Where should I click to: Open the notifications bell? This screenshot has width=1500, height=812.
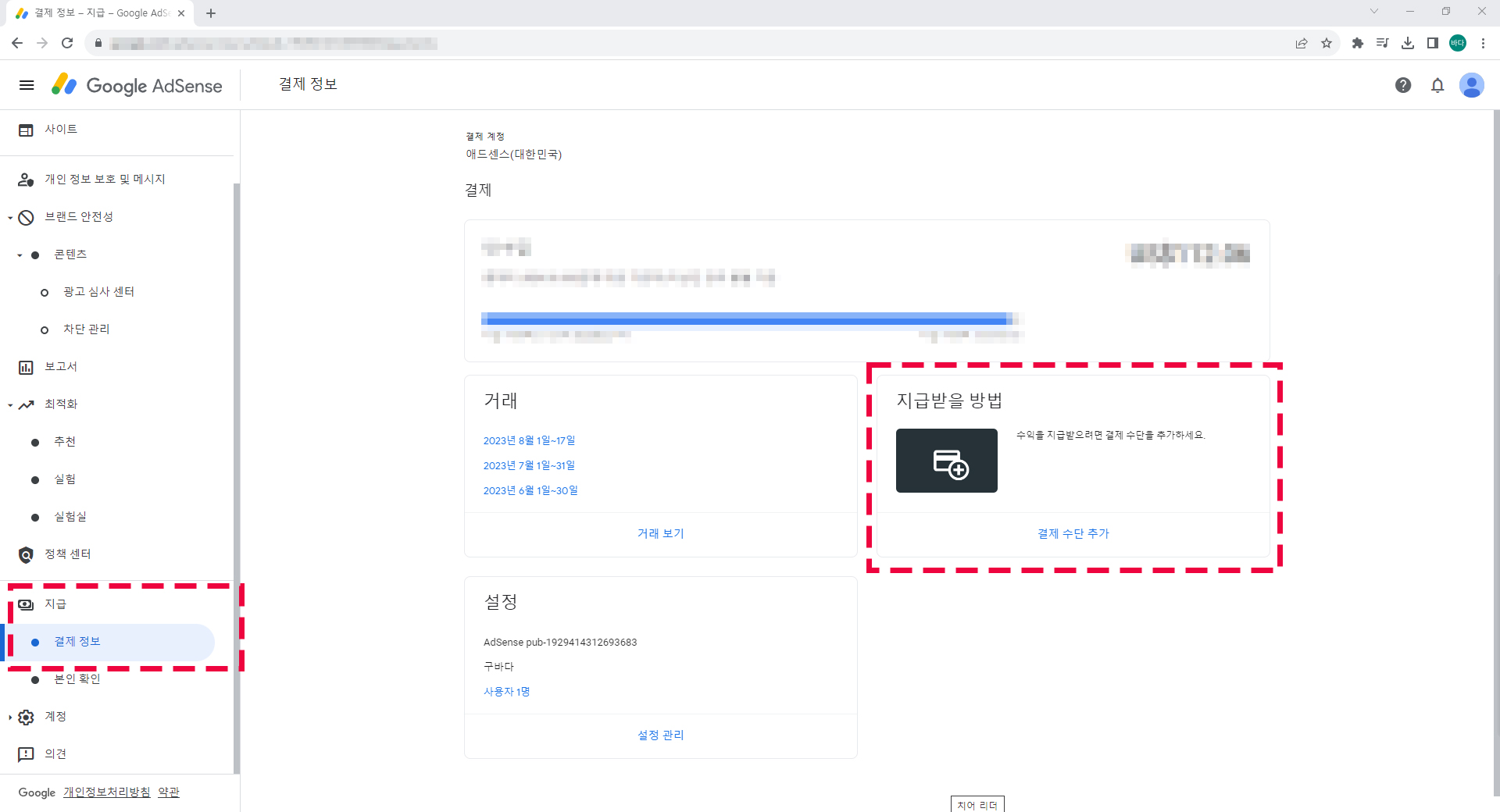pos(1437,85)
